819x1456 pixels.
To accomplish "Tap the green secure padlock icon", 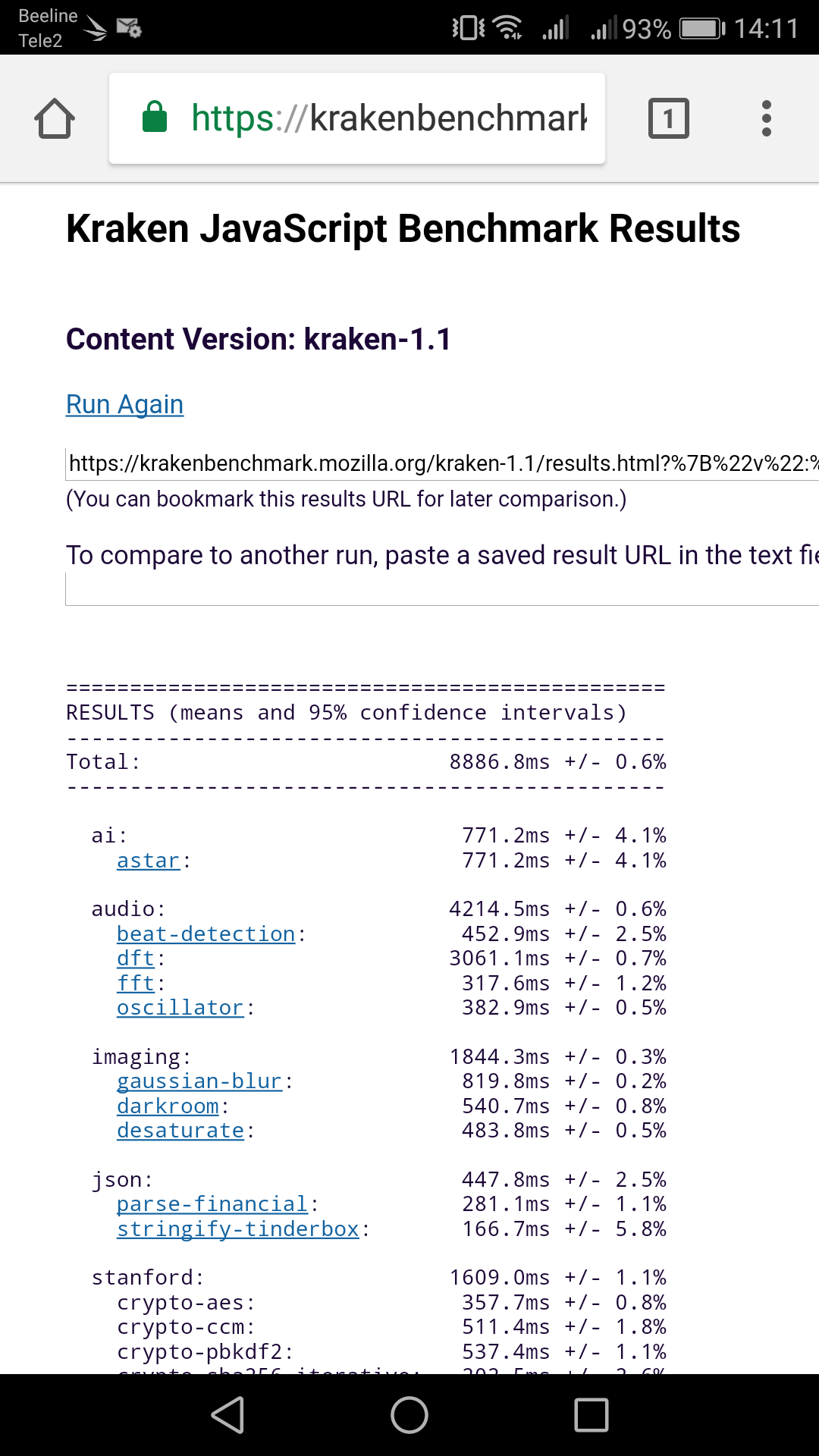I will click(155, 118).
